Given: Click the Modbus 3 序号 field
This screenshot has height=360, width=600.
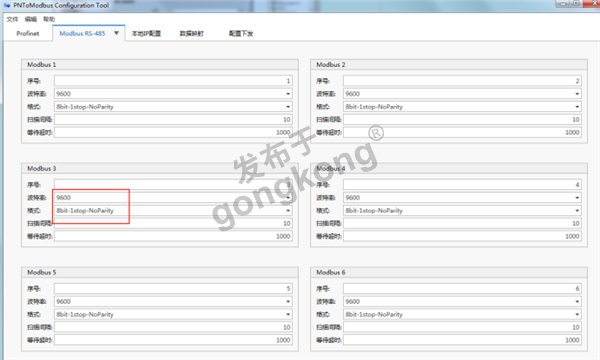Looking at the screenshot, I should [173, 185].
